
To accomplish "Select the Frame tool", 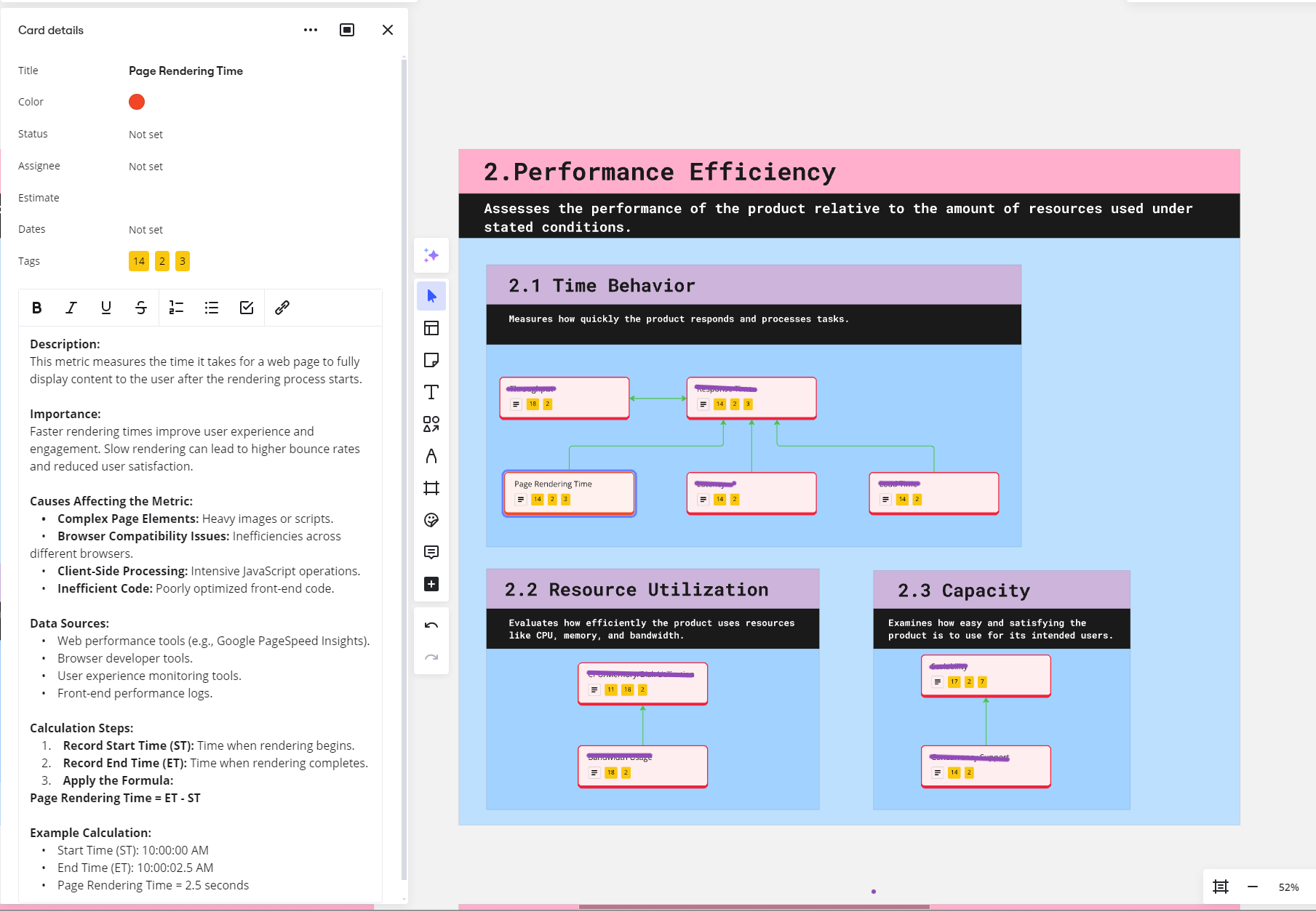I will tap(431, 488).
